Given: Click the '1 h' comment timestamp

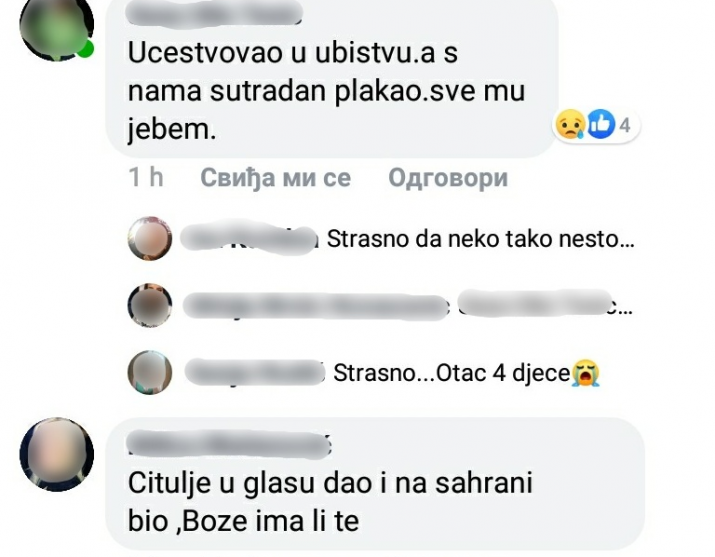Looking at the screenshot, I should [145, 177].
